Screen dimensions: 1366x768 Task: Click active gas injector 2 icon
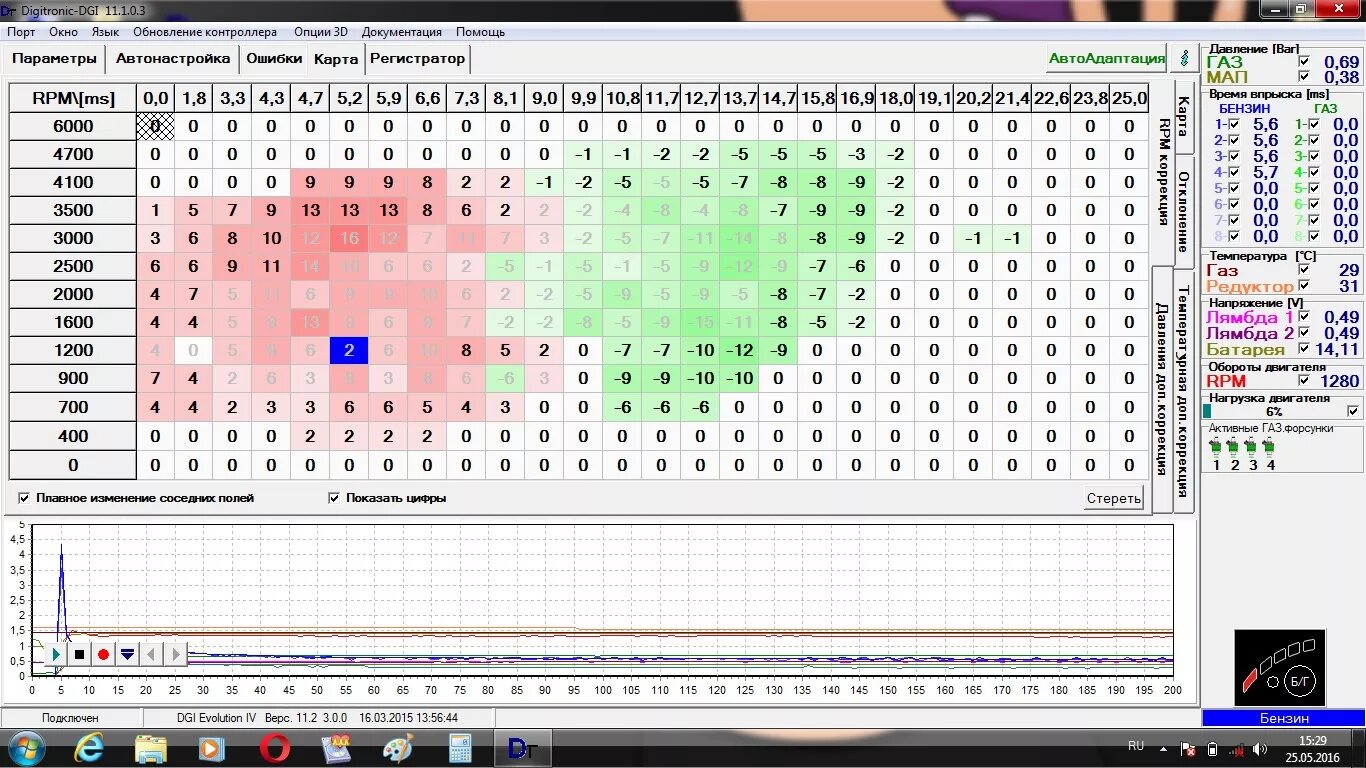pyautogui.click(x=1234, y=446)
